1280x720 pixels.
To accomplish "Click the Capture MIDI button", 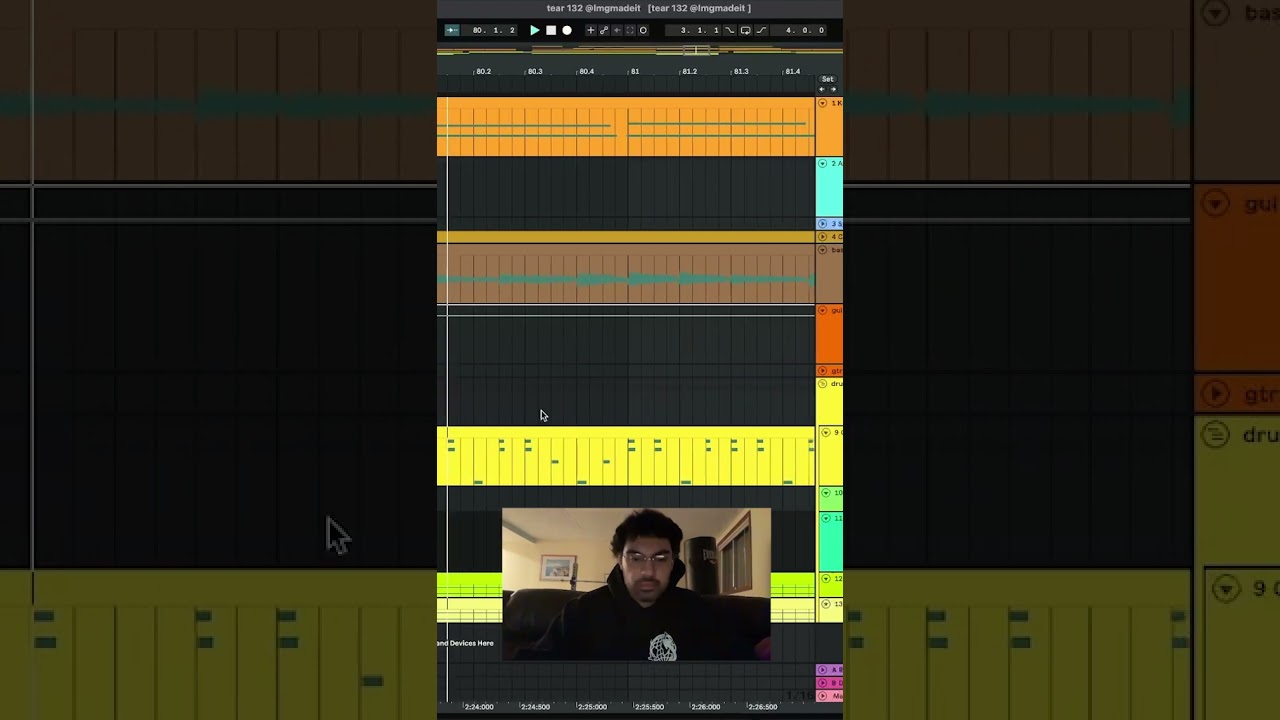I will (630, 30).
